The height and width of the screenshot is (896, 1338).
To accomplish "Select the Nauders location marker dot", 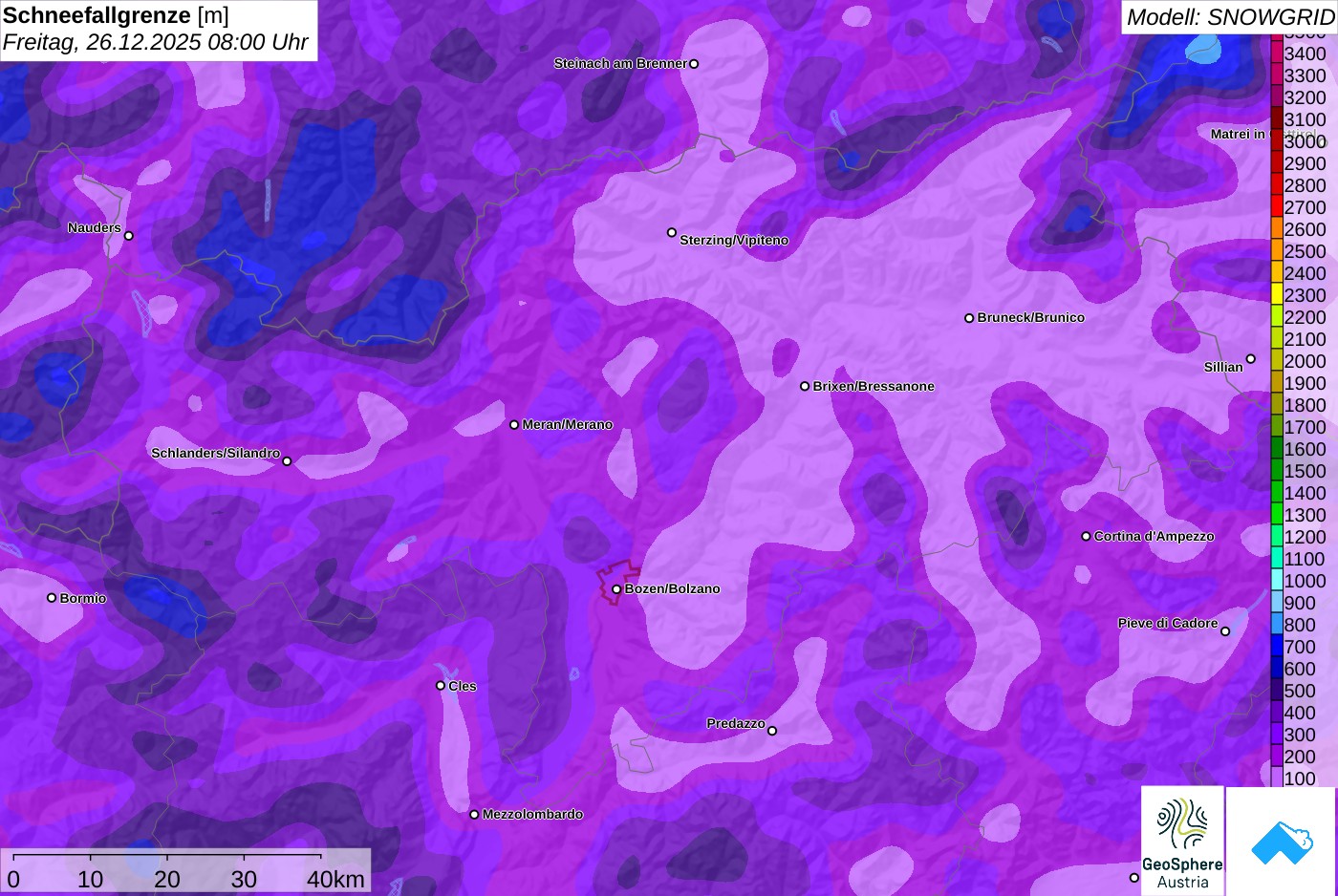I will tap(129, 236).
